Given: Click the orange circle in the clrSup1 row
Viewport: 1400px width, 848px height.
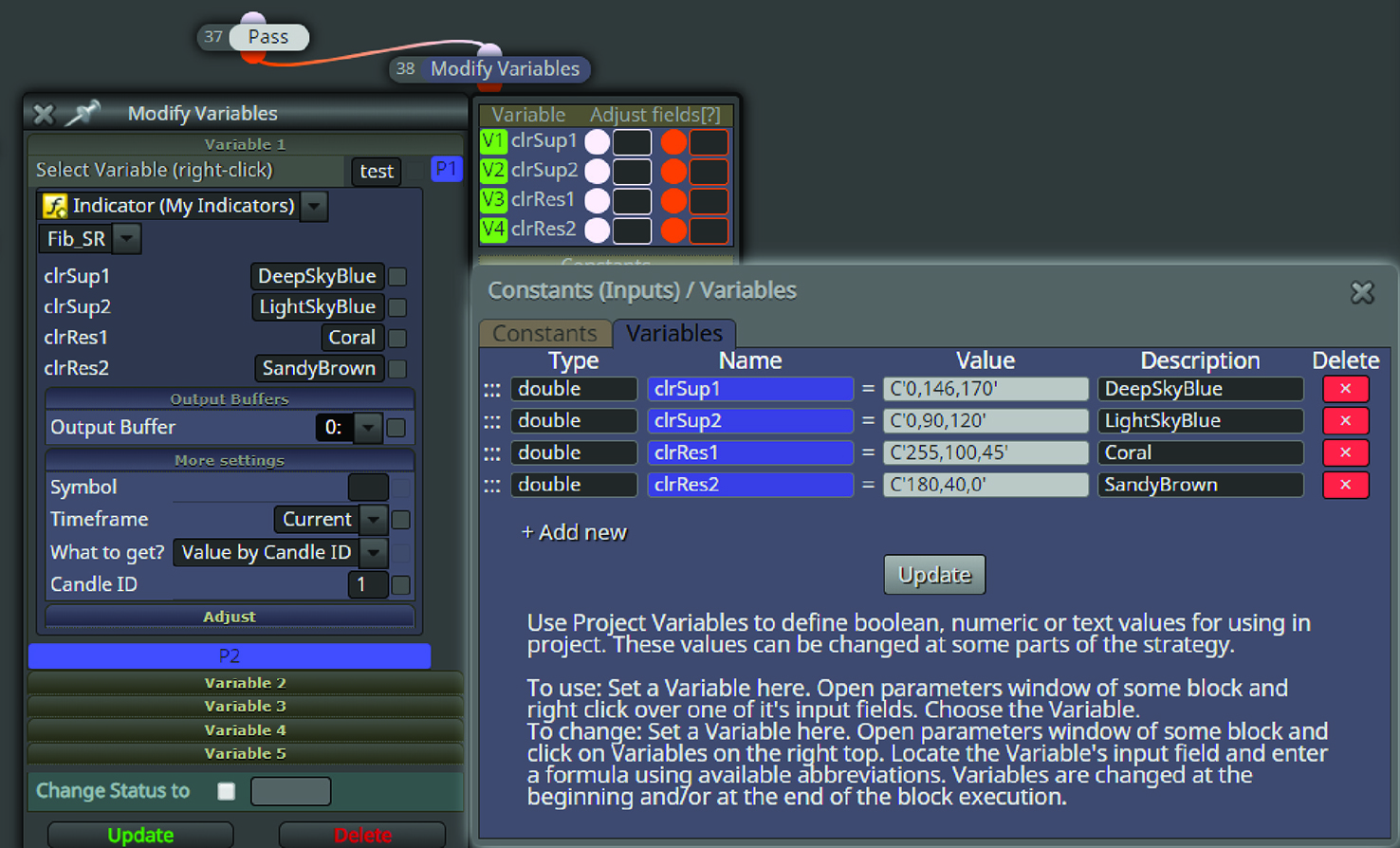Looking at the screenshot, I should (673, 142).
